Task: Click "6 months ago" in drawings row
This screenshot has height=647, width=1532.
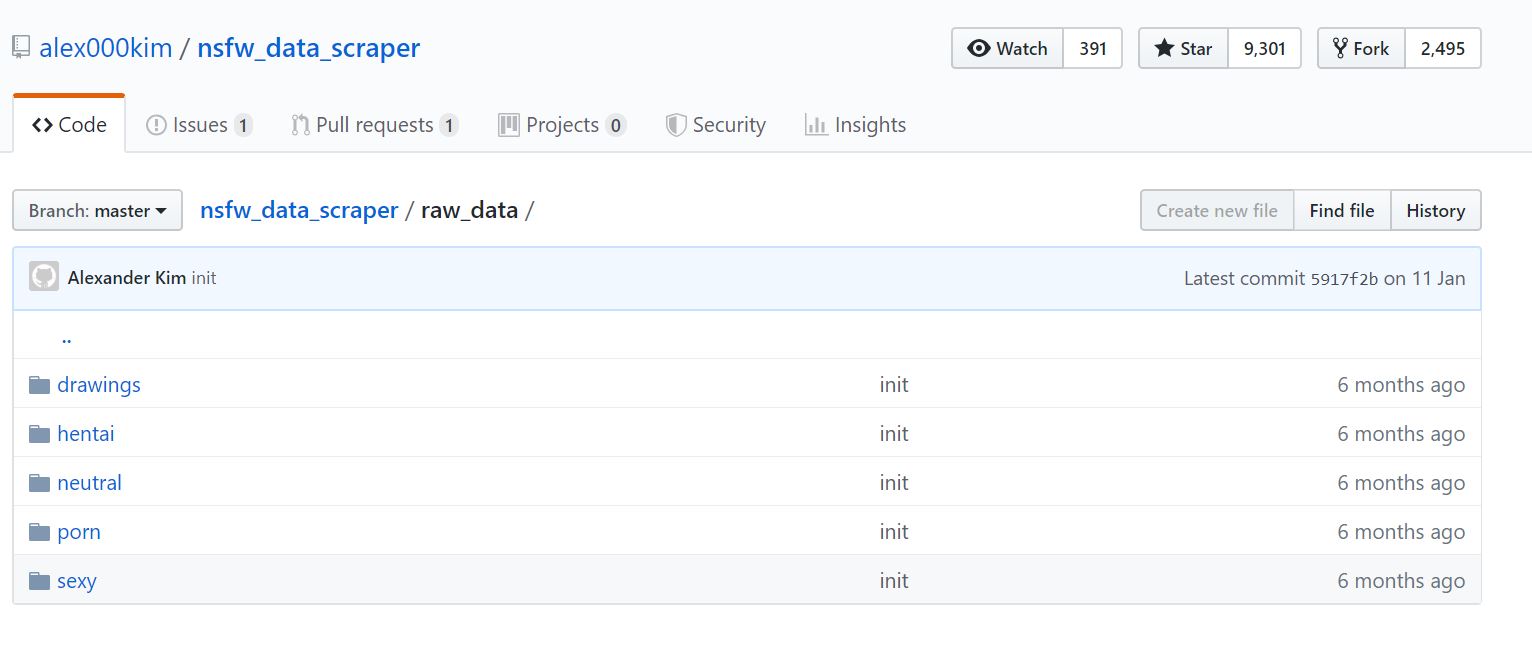Action: pos(1401,385)
